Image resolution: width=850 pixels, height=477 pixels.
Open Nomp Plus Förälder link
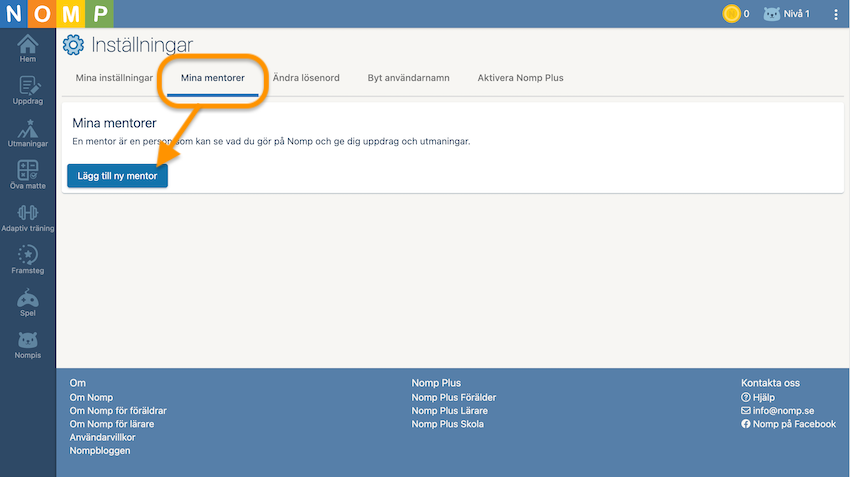coord(454,397)
